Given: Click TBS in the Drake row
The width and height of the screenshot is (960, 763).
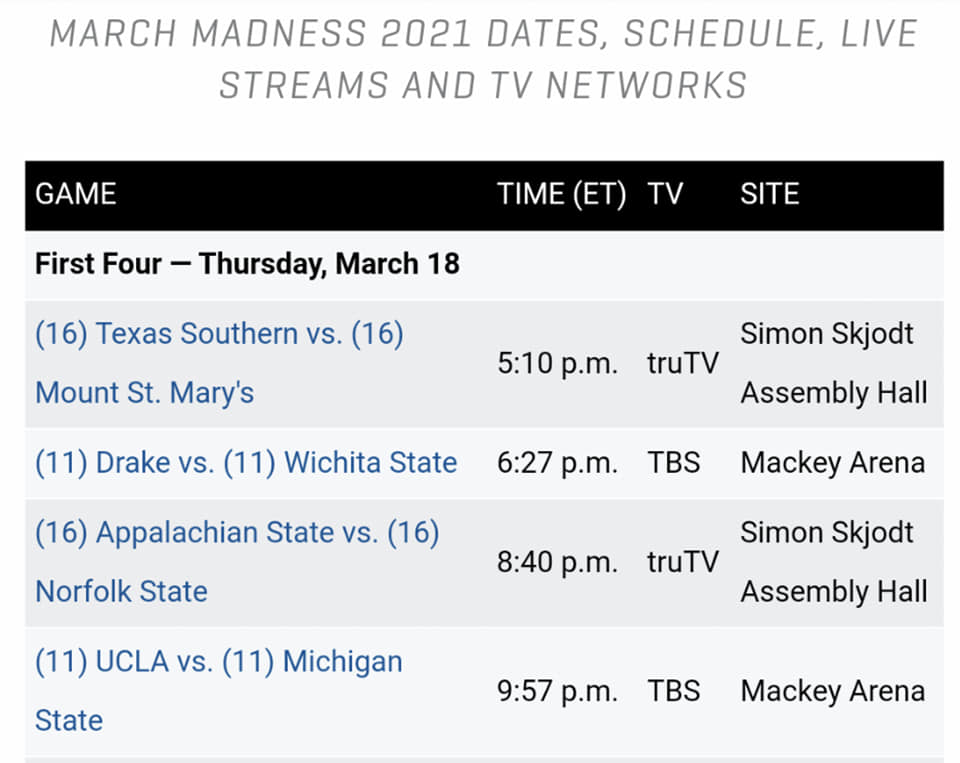Looking at the screenshot, I should tap(673, 463).
